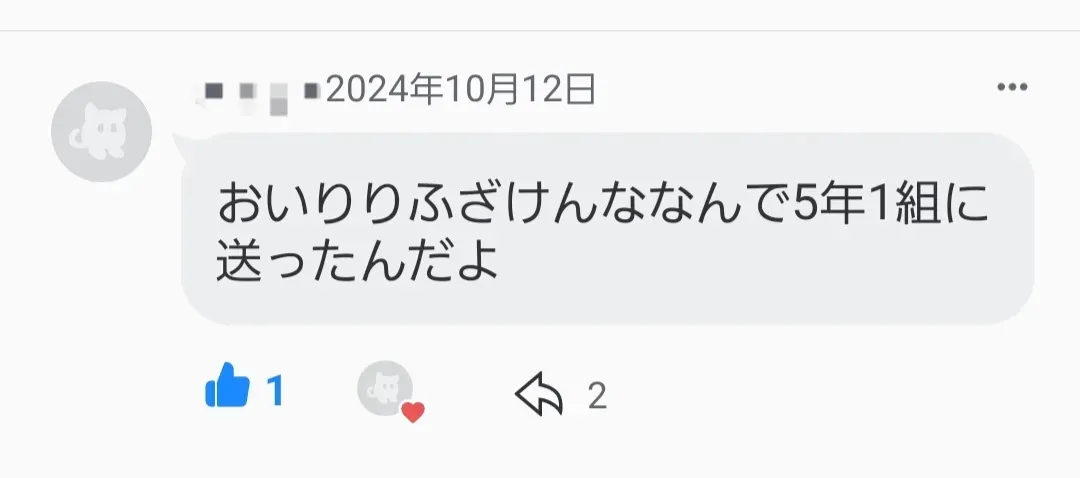Show the 2 replies via the count
This screenshot has height=478, width=1080.
coord(596,395)
